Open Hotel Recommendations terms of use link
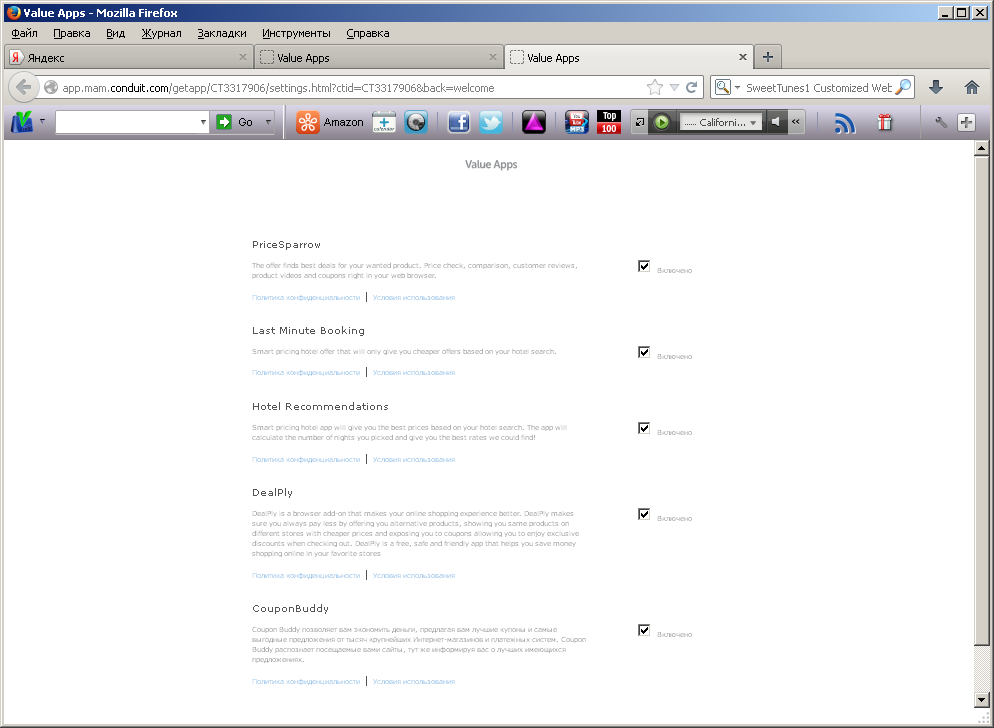 pyautogui.click(x=414, y=459)
